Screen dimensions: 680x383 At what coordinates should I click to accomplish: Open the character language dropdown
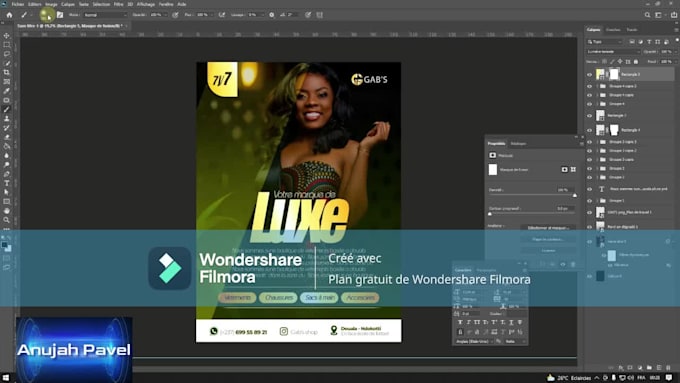(x=474, y=341)
